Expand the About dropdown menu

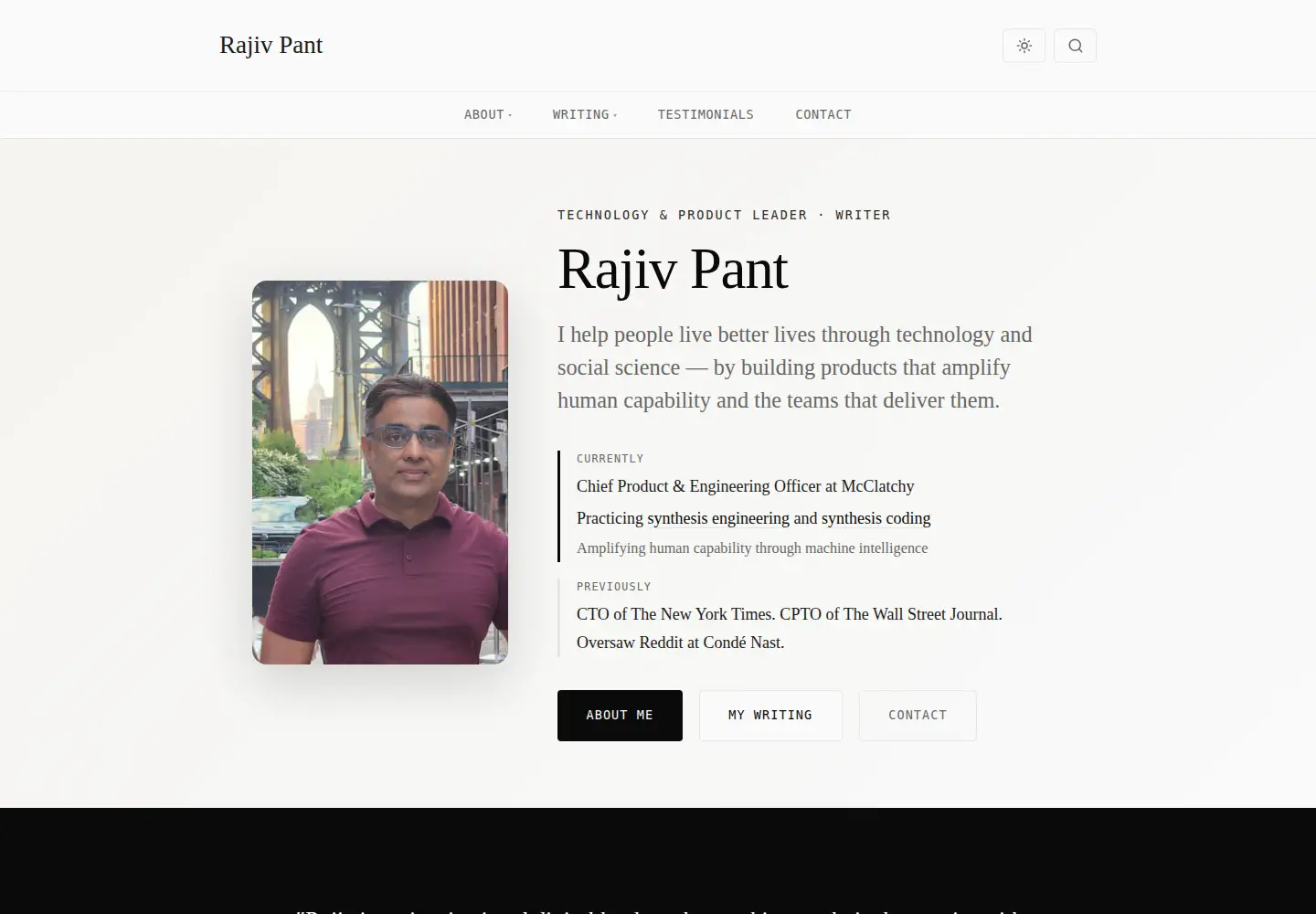(x=488, y=114)
